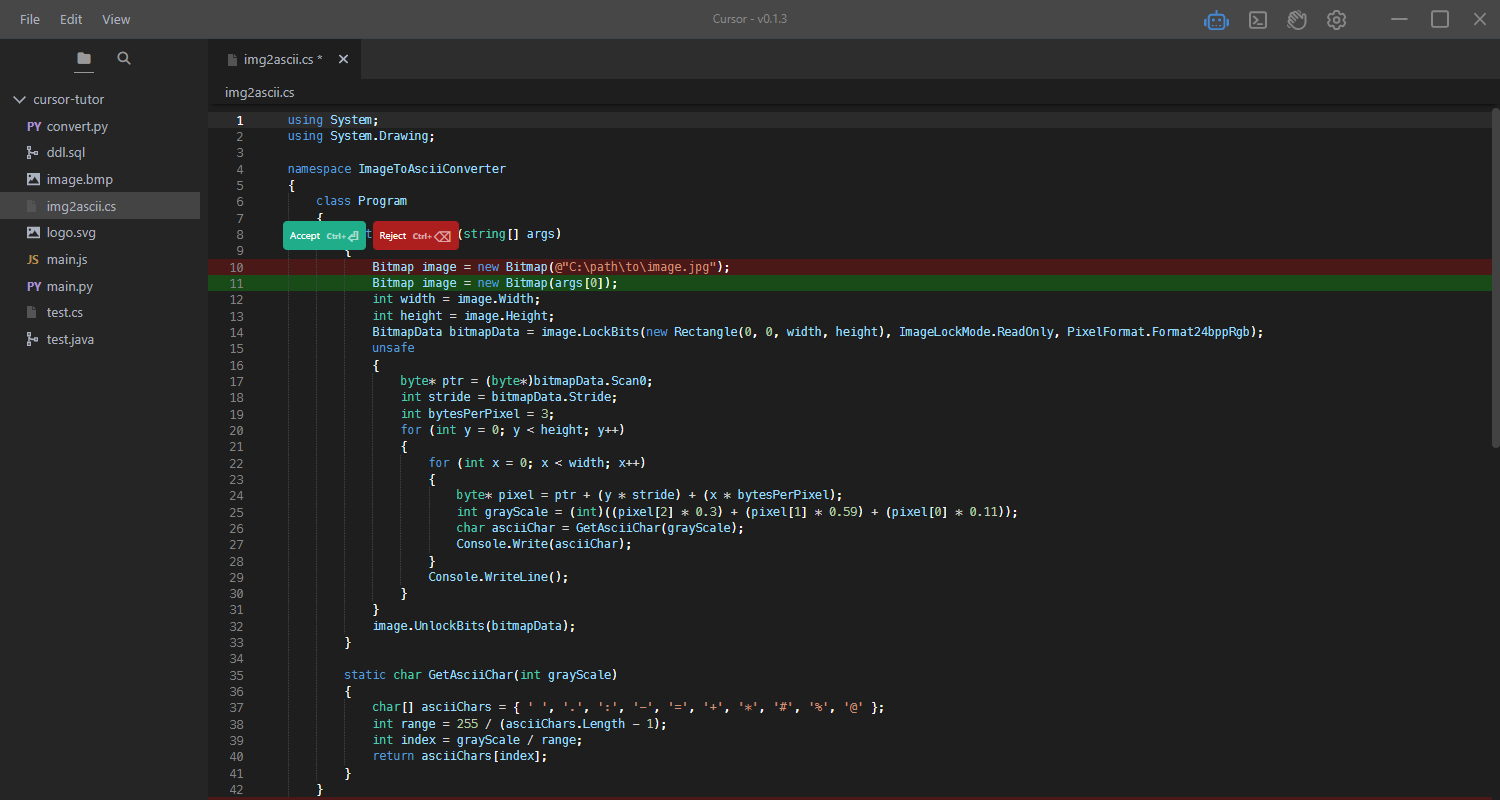Click the waving hand icon
Screen dimensions: 1500x800
(1297, 20)
